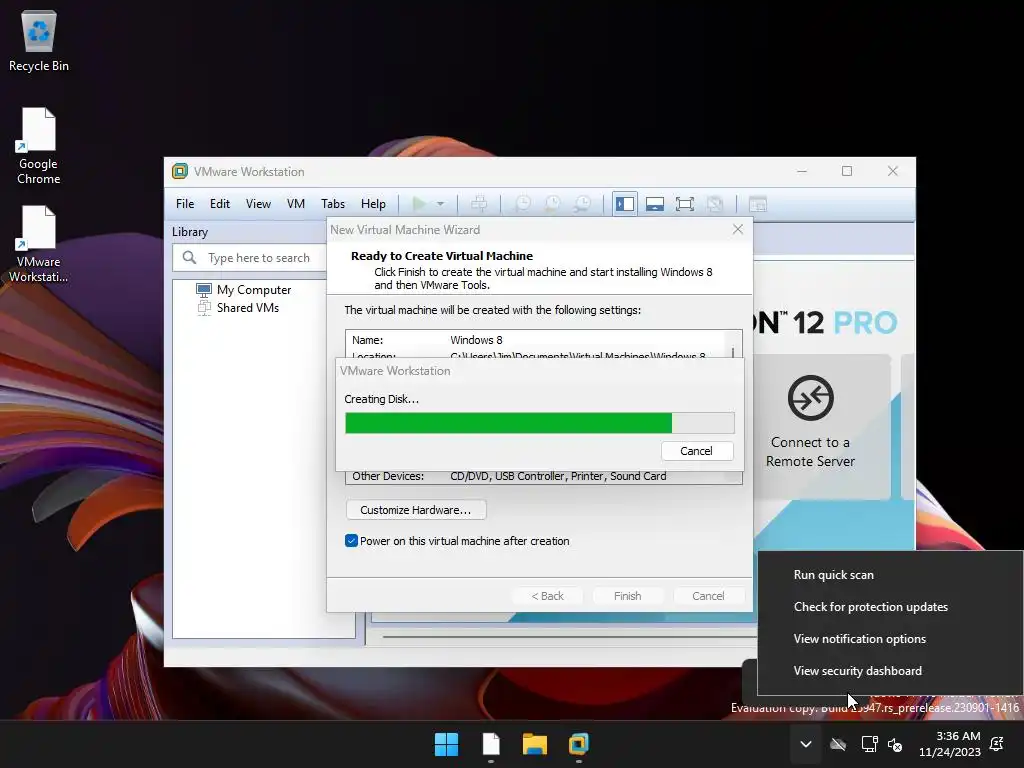
Task: Toggle the Show Library sidebar icon
Action: pos(625,204)
